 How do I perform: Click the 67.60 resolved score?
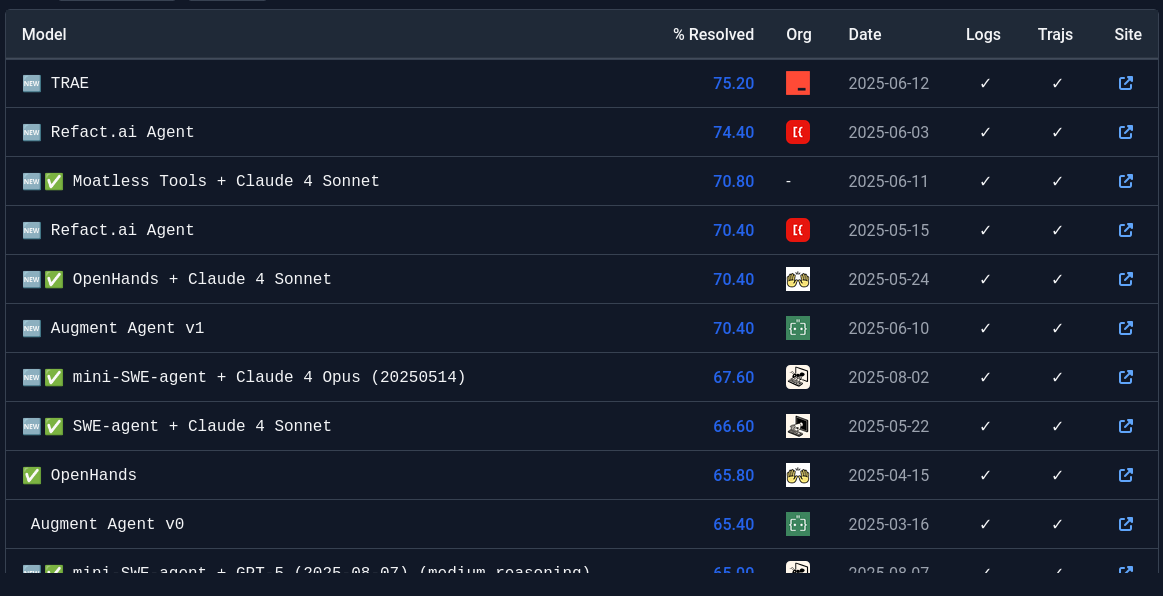point(734,377)
